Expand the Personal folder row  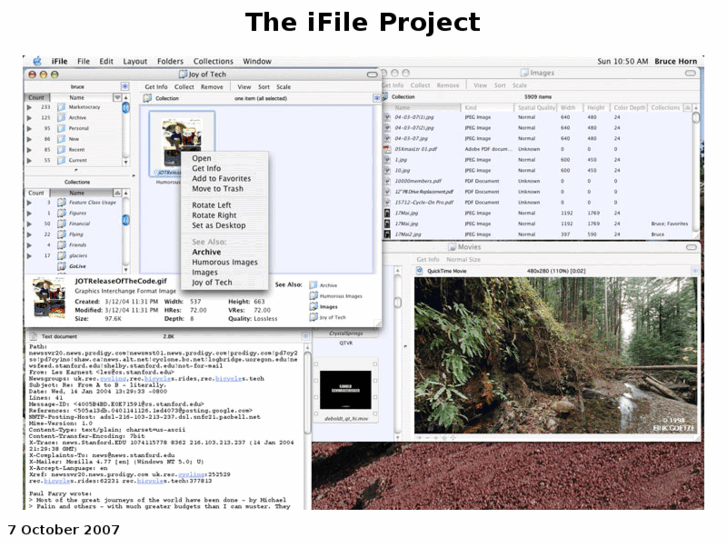point(30,128)
